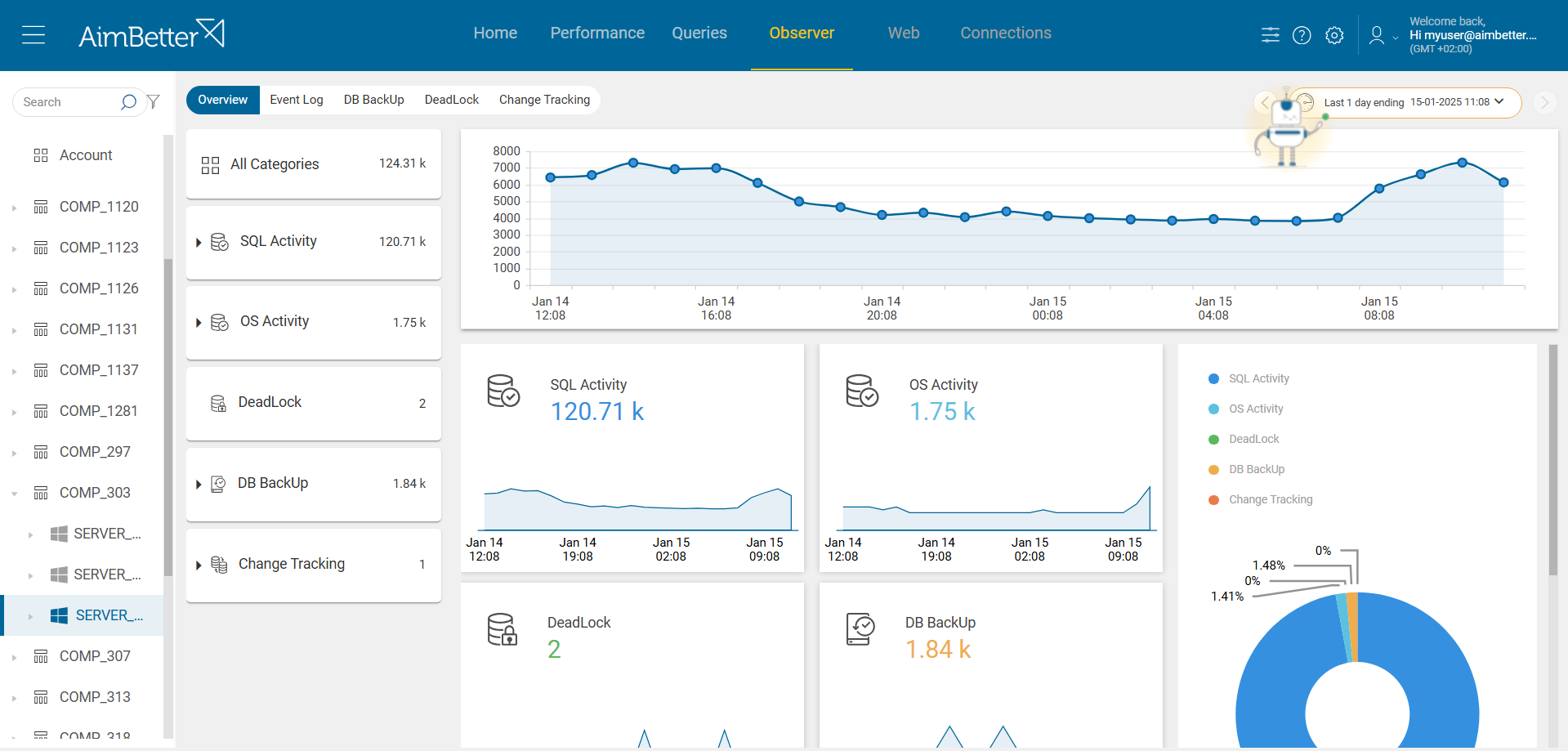This screenshot has width=1568, height=751.
Task: Select COMP_313 in the tree
Action: click(x=95, y=697)
